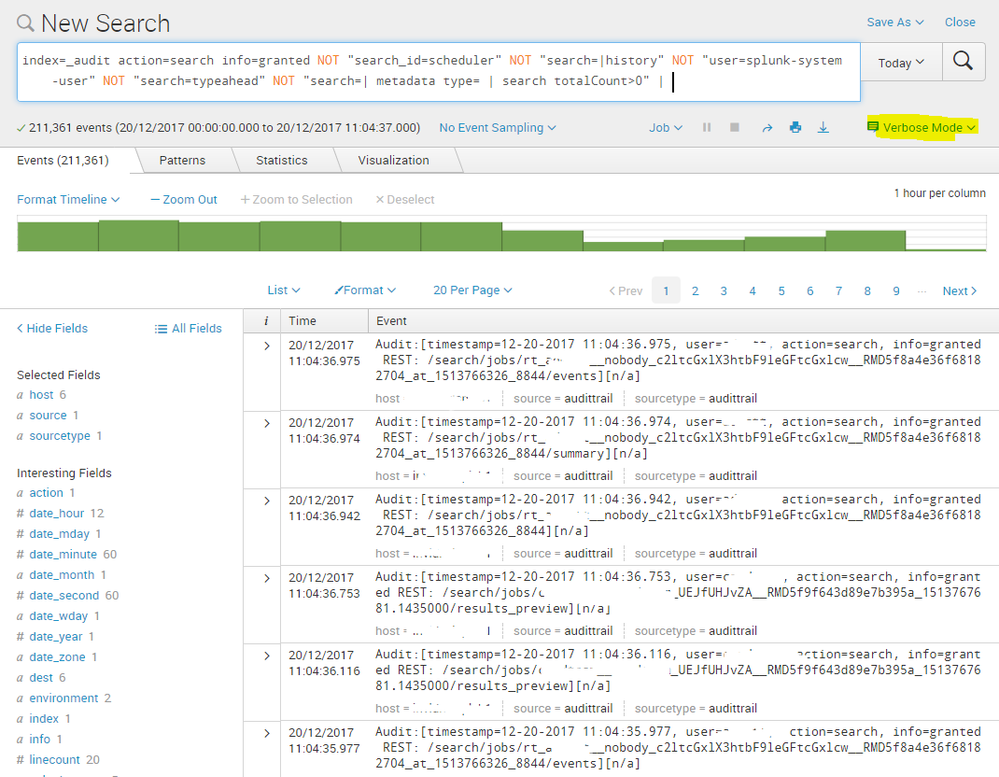Click the export download icon
The width and height of the screenshot is (999, 777).
(823, 127)
